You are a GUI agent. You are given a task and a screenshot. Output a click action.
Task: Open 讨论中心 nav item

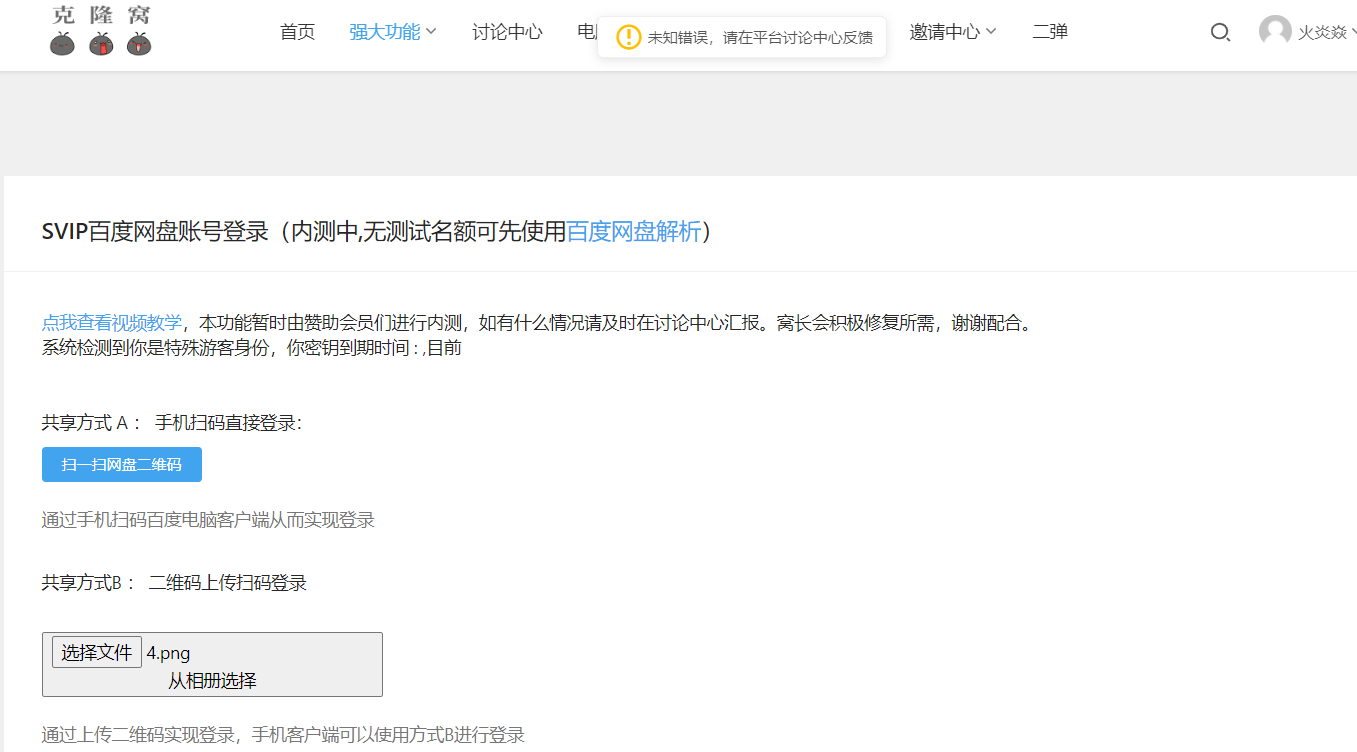[x=507, y=32]
